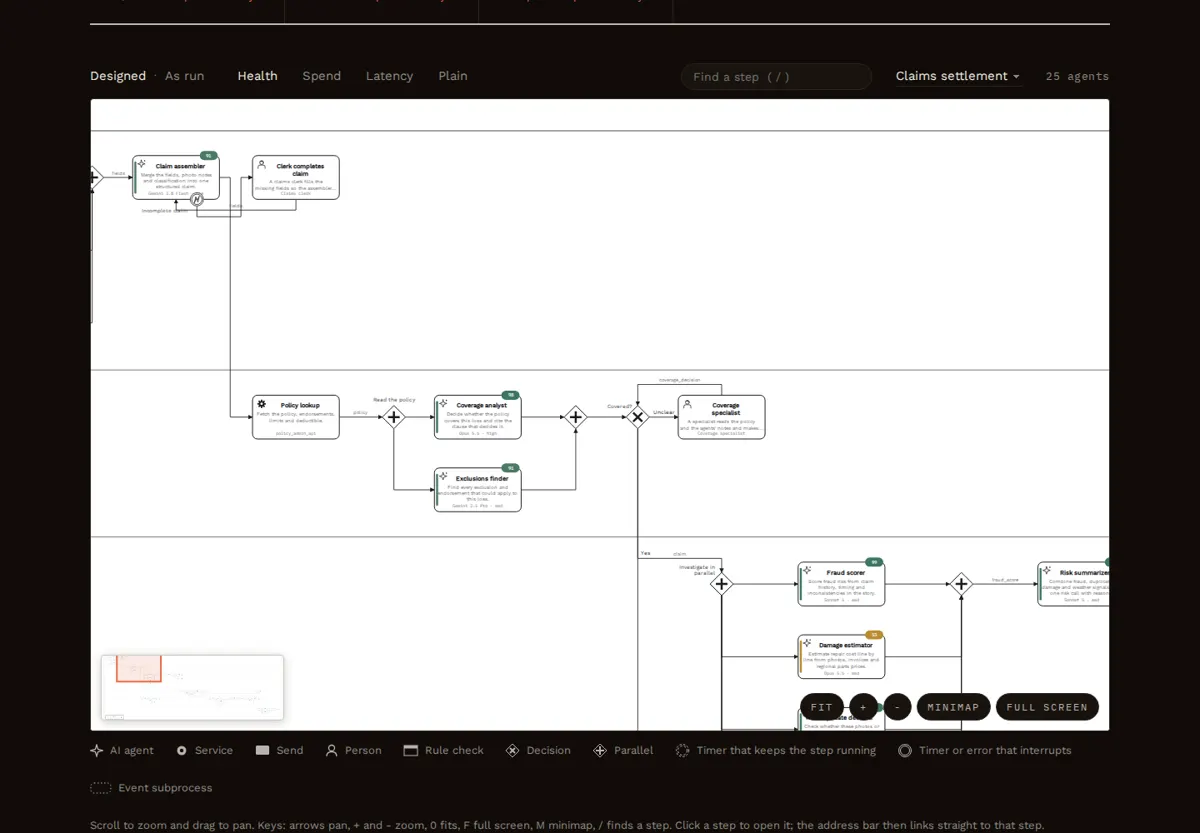The height and width of the screenshot is (833, 1200).
Task: Click the non-interrupting timer legend icon
Action: point(683,750)
